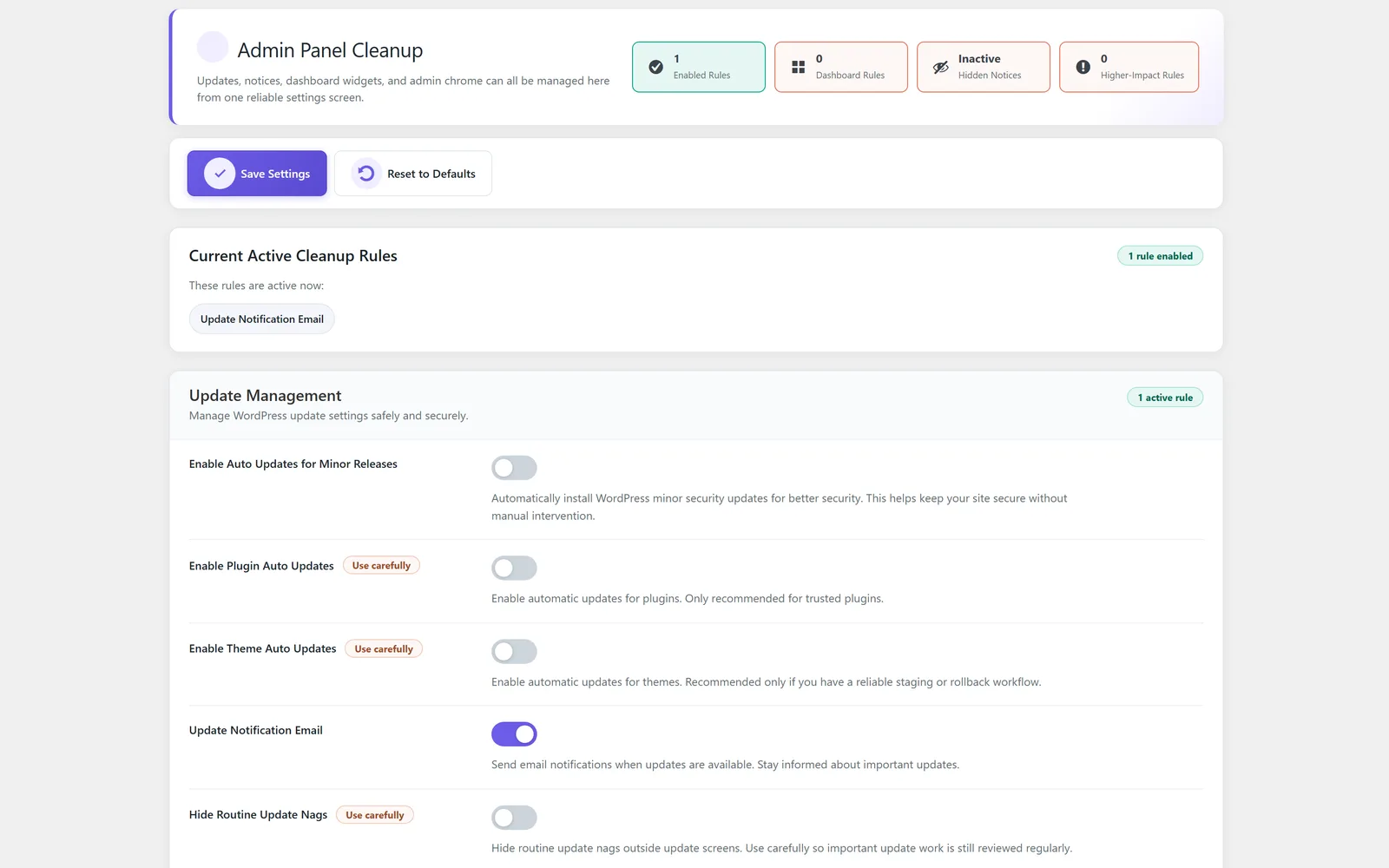Click the 'Update Notification Email' setting label
Screen dimensions: 1389x868
(256, 731)
